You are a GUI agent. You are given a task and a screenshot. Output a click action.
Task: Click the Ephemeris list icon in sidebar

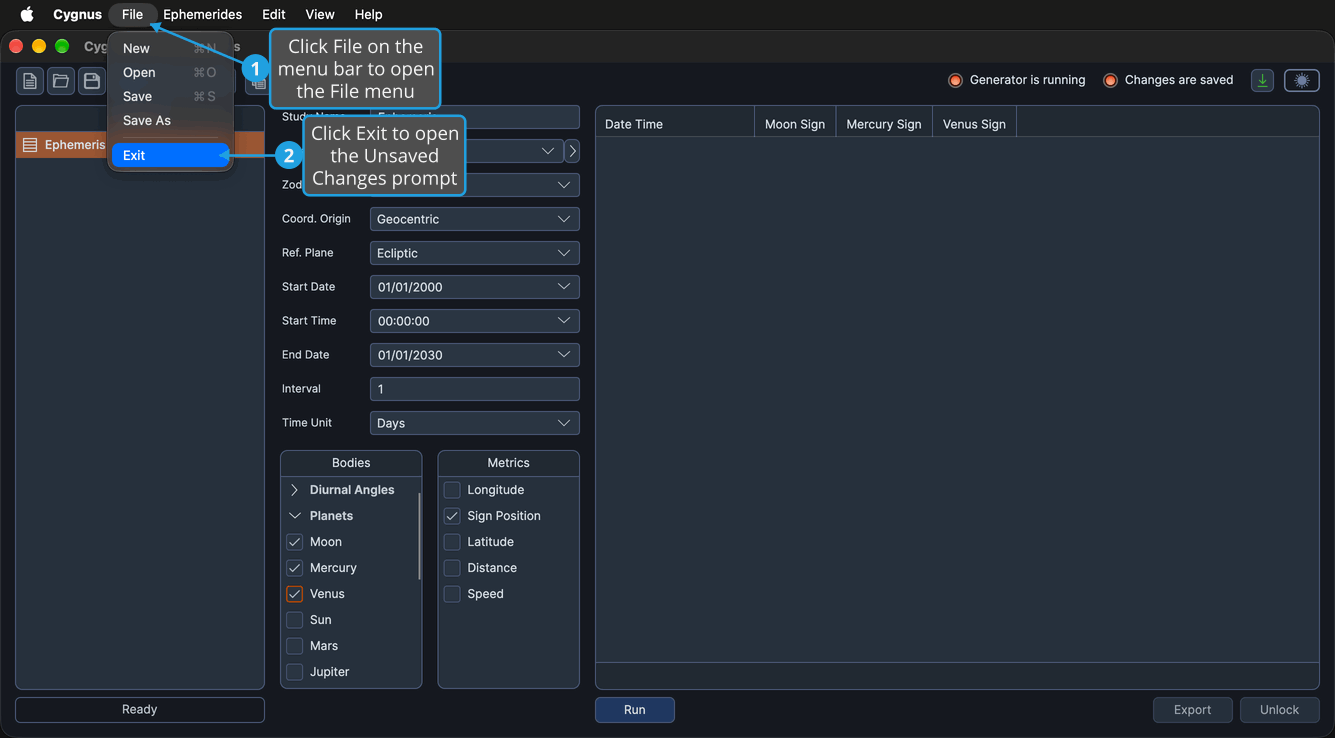tap(30, 145)
